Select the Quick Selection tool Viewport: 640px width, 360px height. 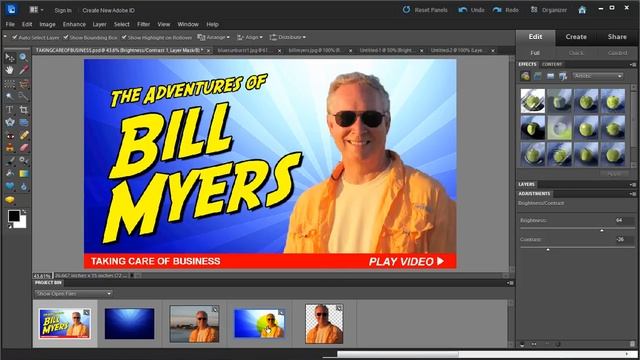click(x=24, y=97)
